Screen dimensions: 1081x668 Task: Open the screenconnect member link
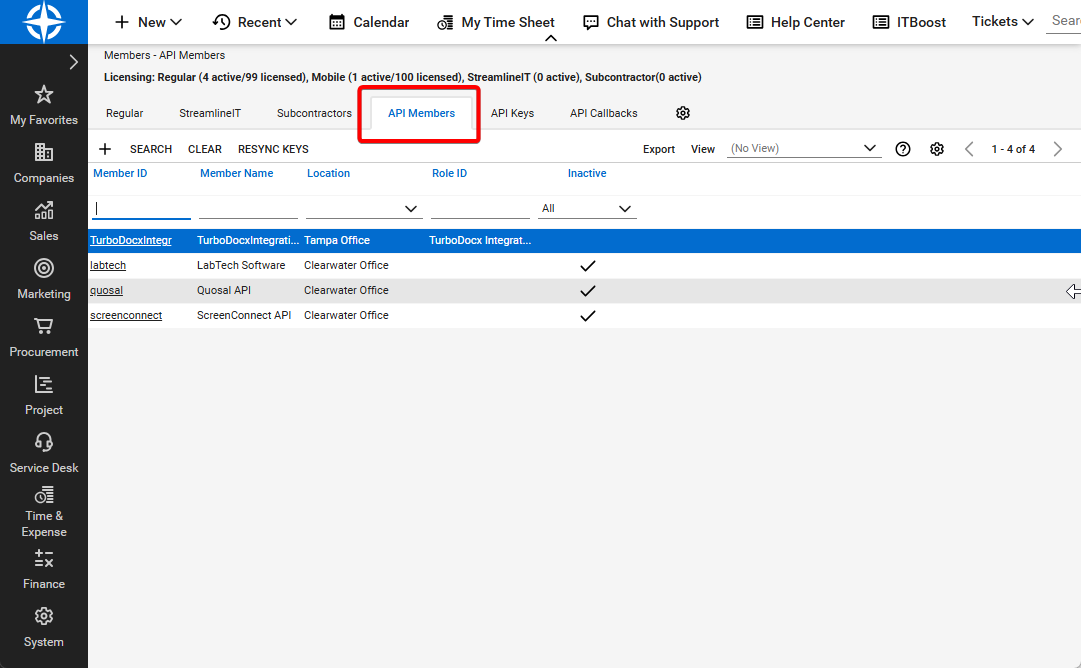click(126, 315)
